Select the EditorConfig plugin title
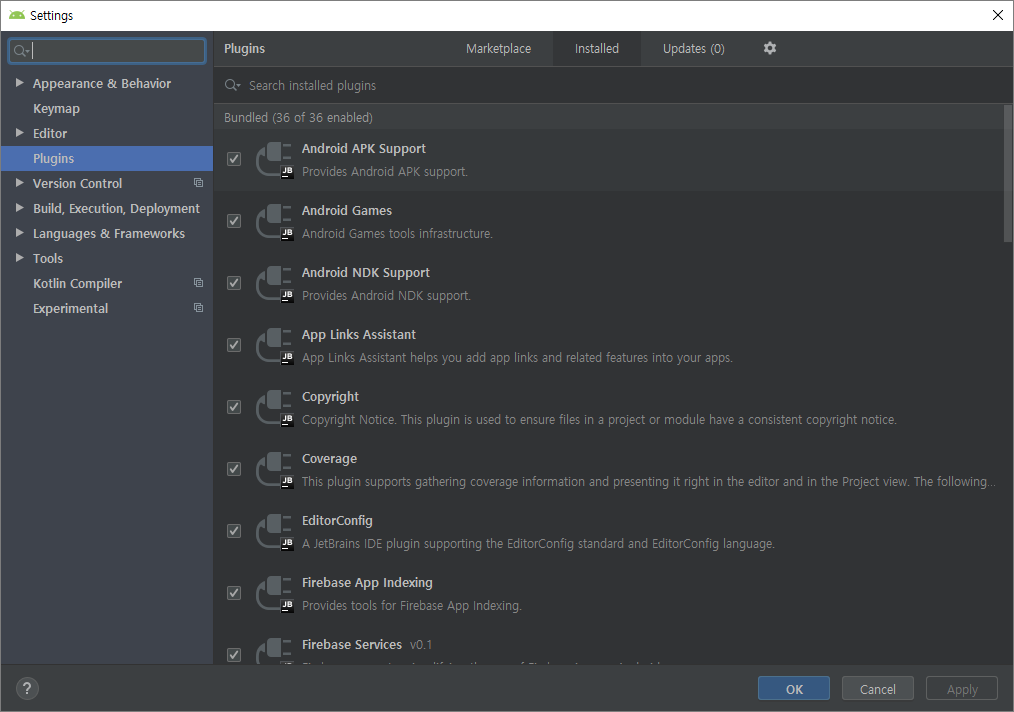Viewport: 1014px width, 712px height. (337, 521)
